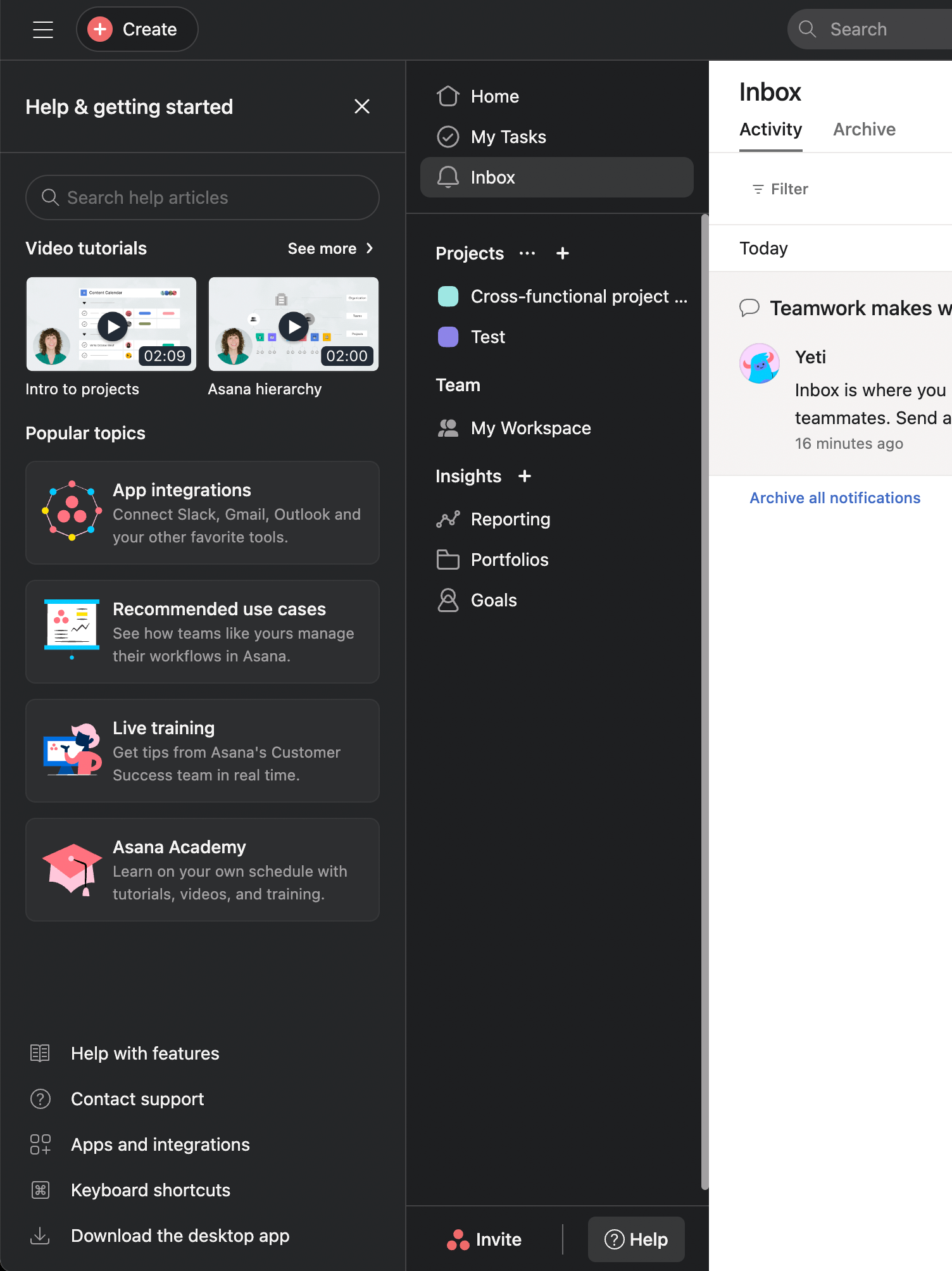
Task: Click the plus icon beside Insights
Action: tap(524, 476)
